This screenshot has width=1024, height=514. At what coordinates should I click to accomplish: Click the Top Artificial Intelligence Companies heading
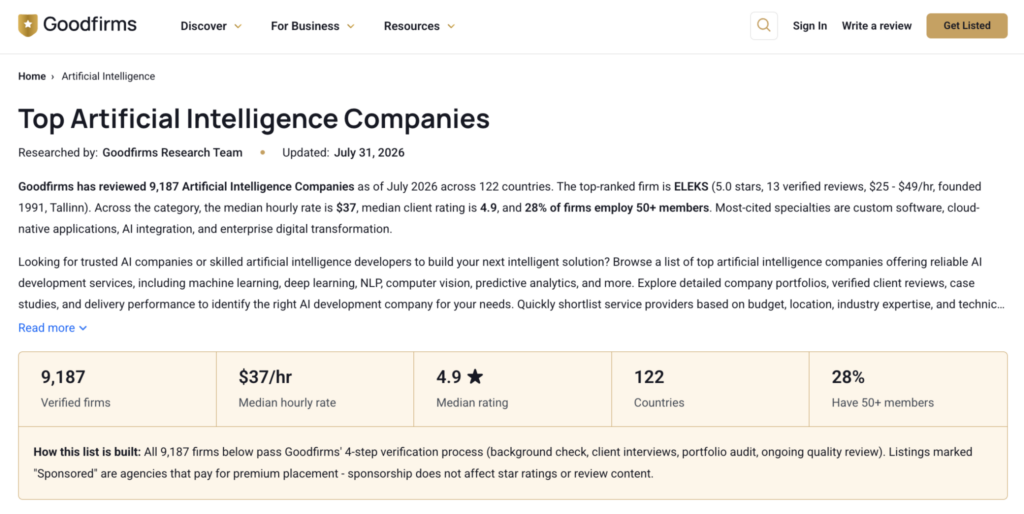[254, 119]
